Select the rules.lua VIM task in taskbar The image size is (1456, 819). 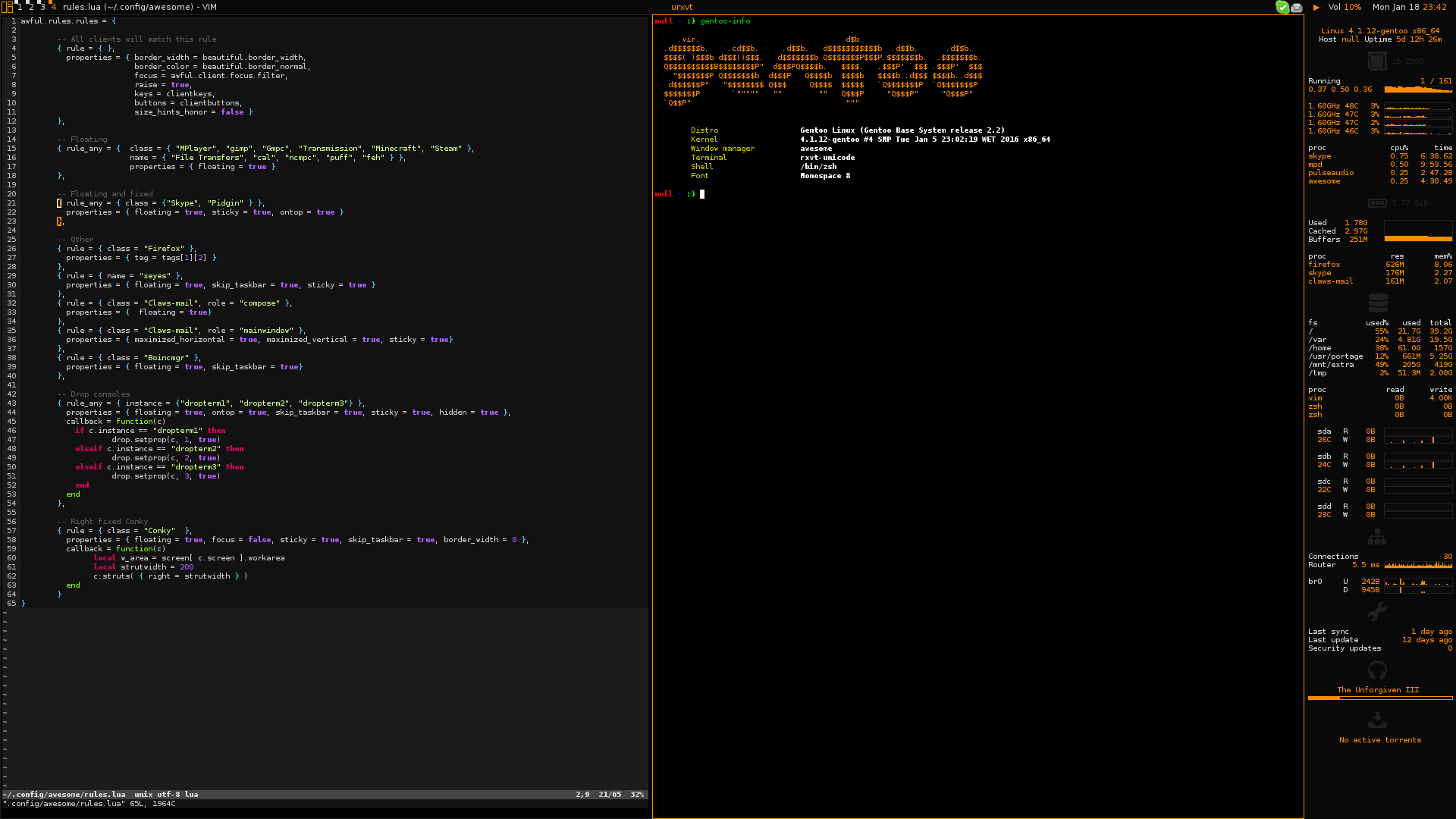click(140, 7)
